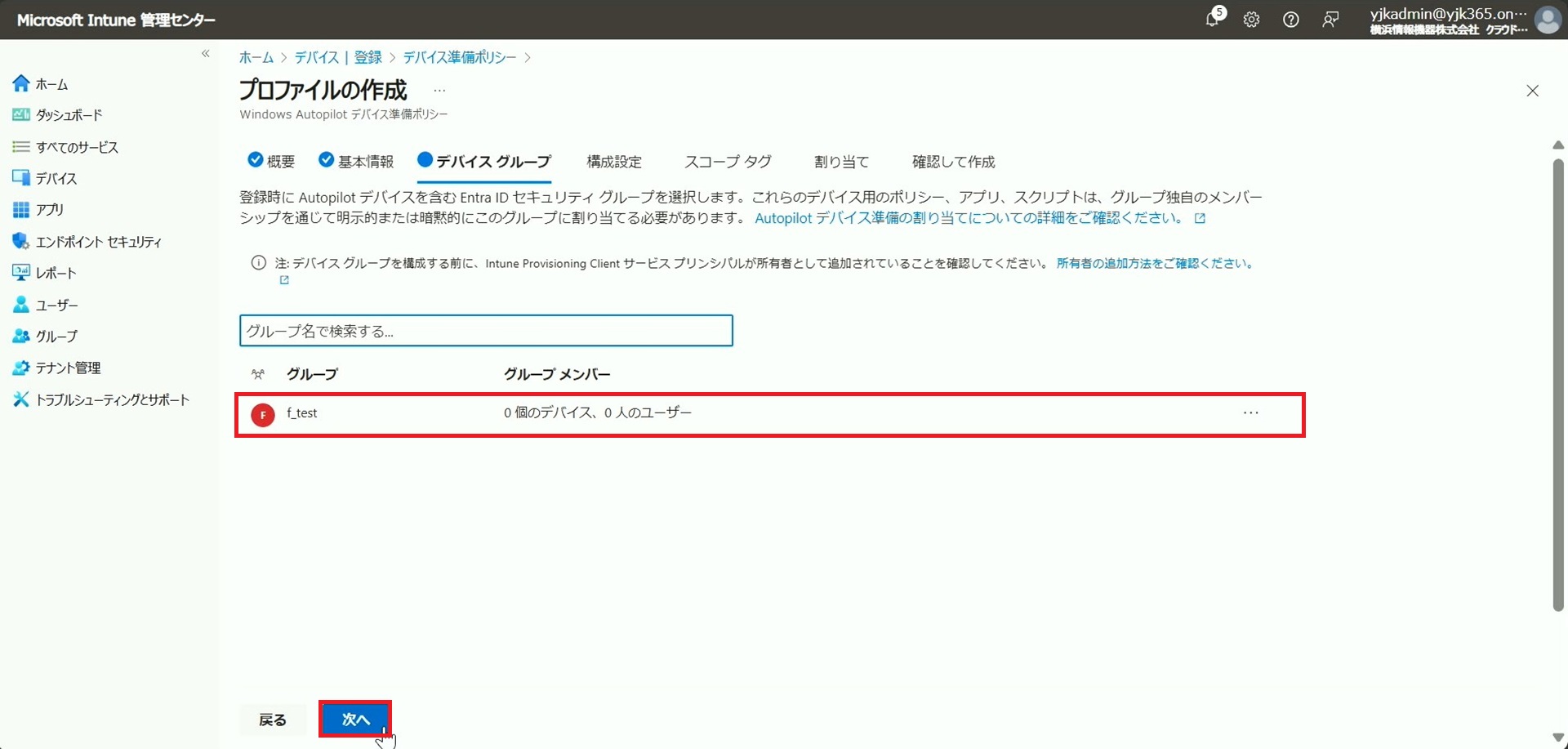1568x749 pixels.
Task: Click the エンドポイント セキュリティ shield icon
Action: (x=21, y=241)
